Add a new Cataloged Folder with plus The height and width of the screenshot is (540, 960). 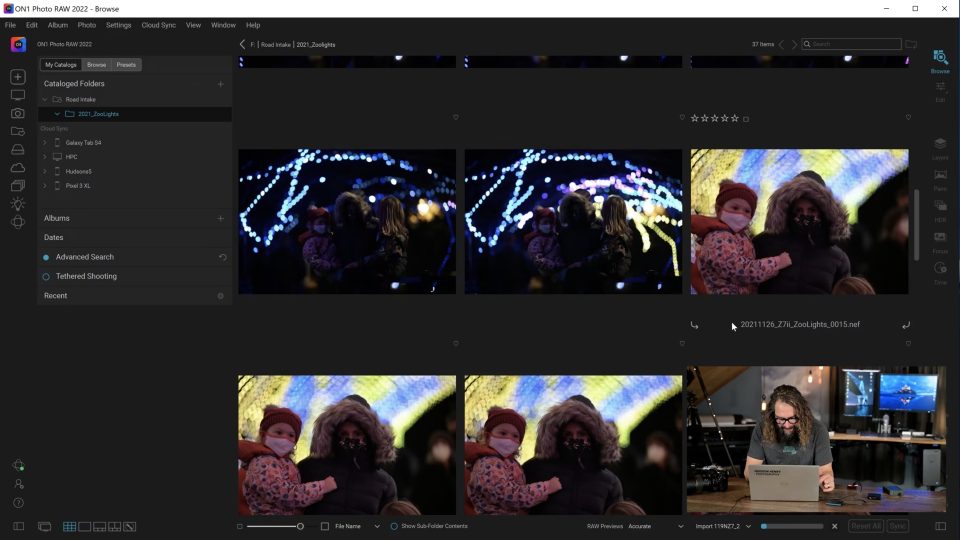pyautogui.click(x=220, y=84)
